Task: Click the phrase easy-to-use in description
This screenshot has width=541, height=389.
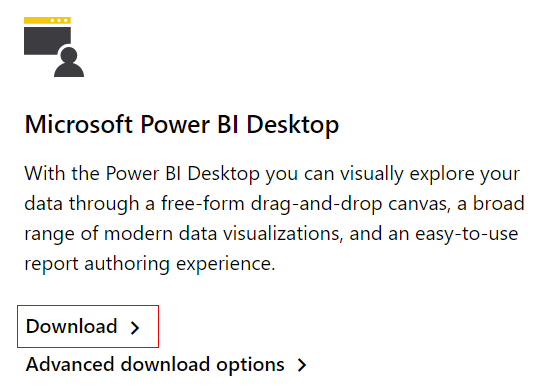Action: (x=466, y=234)
